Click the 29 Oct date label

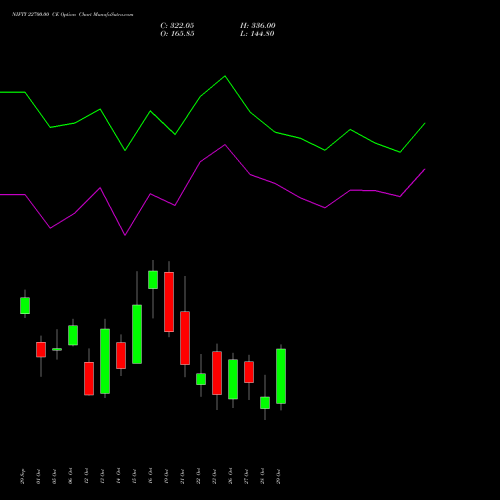pos(278,477)
